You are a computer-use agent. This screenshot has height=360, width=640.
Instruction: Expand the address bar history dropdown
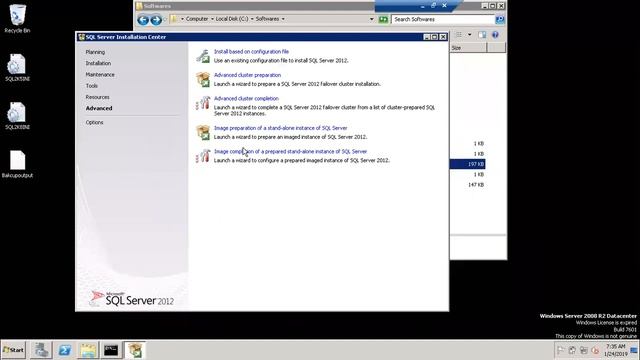[x=371, y=19]
